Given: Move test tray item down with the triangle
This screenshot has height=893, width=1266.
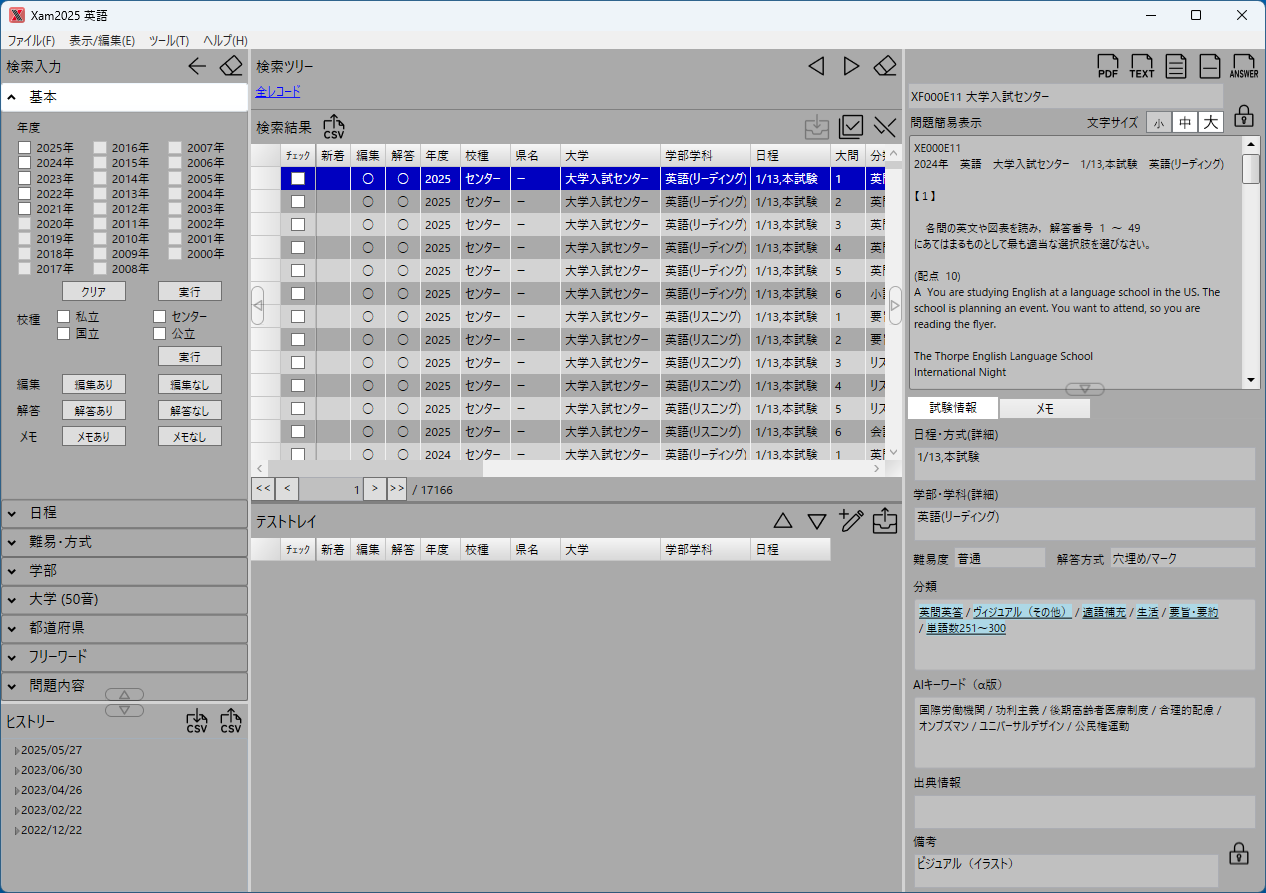Looking at the screenshot, I should (817, 521).
